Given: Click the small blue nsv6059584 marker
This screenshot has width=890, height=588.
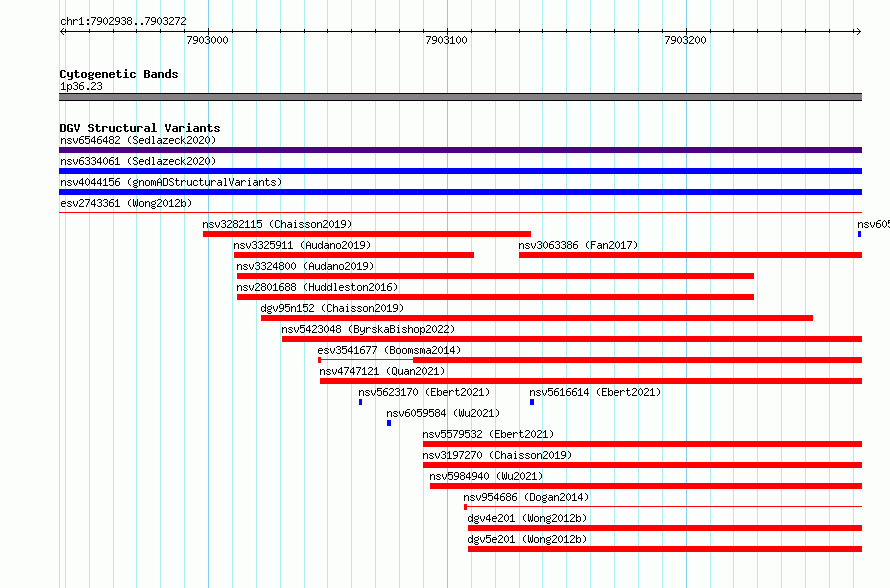Looking at the screenshot, I should click(x=389, y=423).
